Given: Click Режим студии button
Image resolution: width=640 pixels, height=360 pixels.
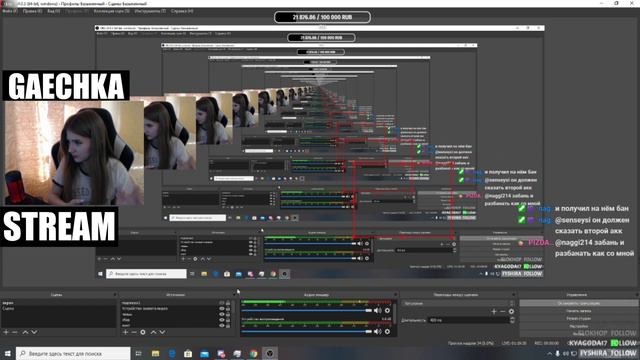Looking at the screenshot, I should (578, 318).
